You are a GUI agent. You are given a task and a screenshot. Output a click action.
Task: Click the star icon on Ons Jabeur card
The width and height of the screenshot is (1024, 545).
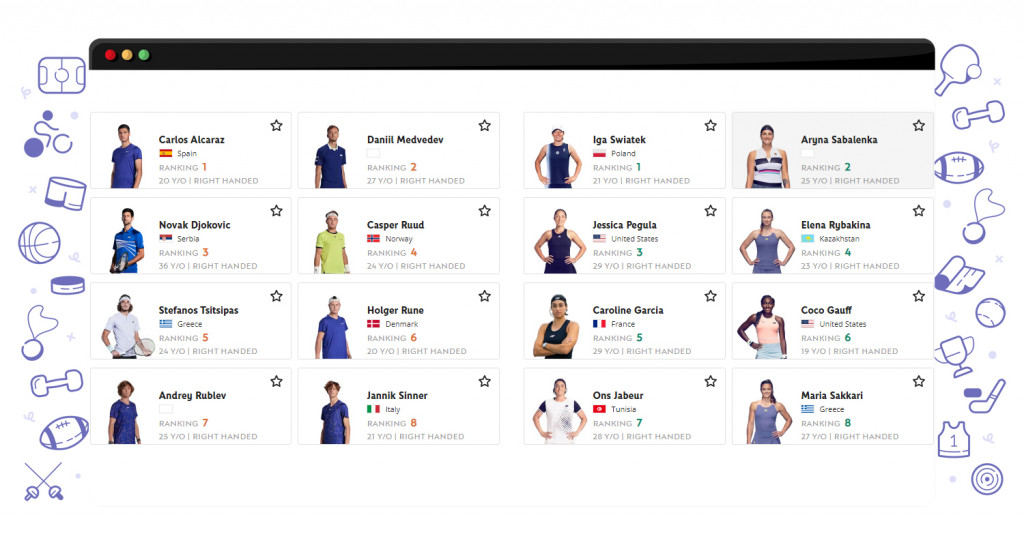pos(710,381)
